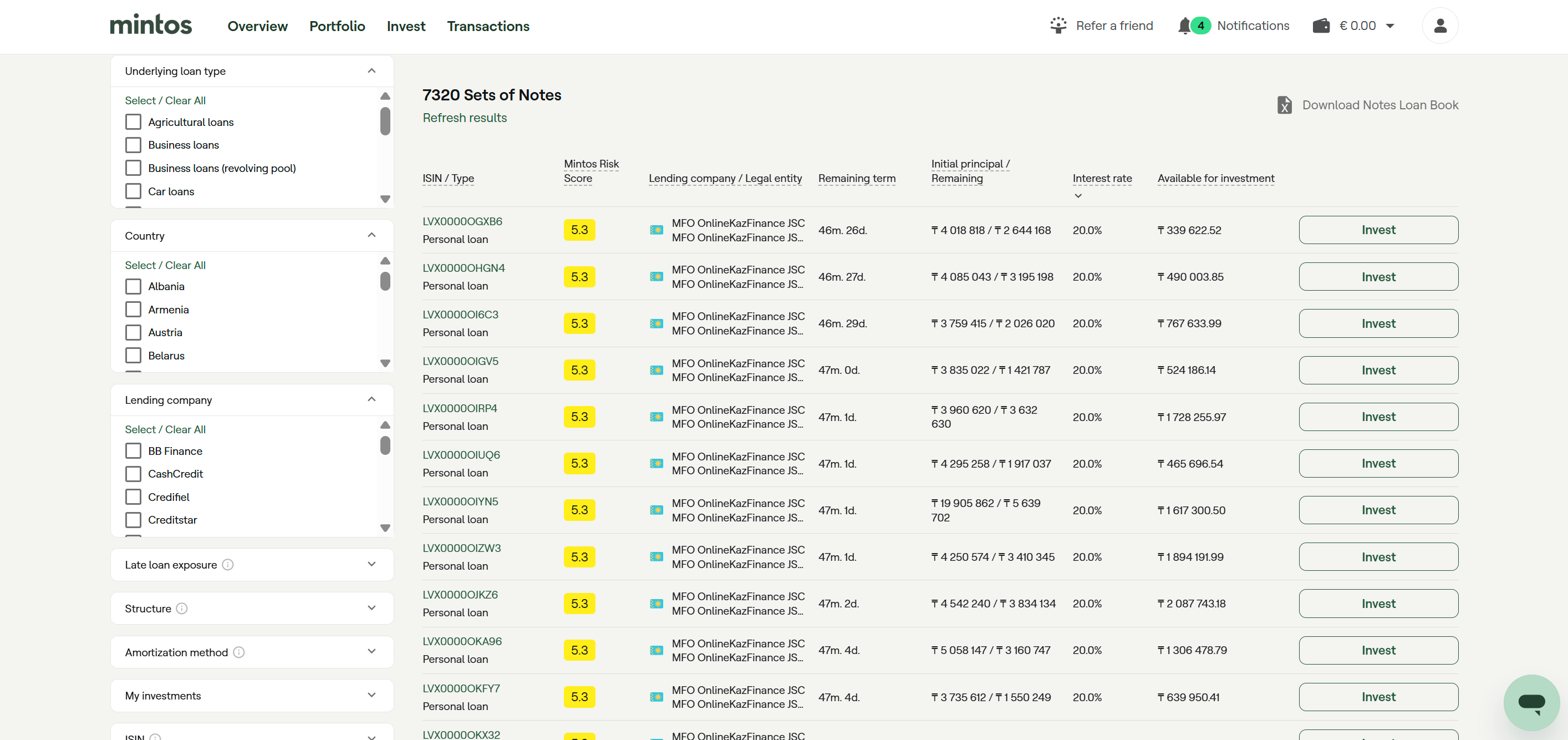Click the Excel download file icon

(1284, 105)
